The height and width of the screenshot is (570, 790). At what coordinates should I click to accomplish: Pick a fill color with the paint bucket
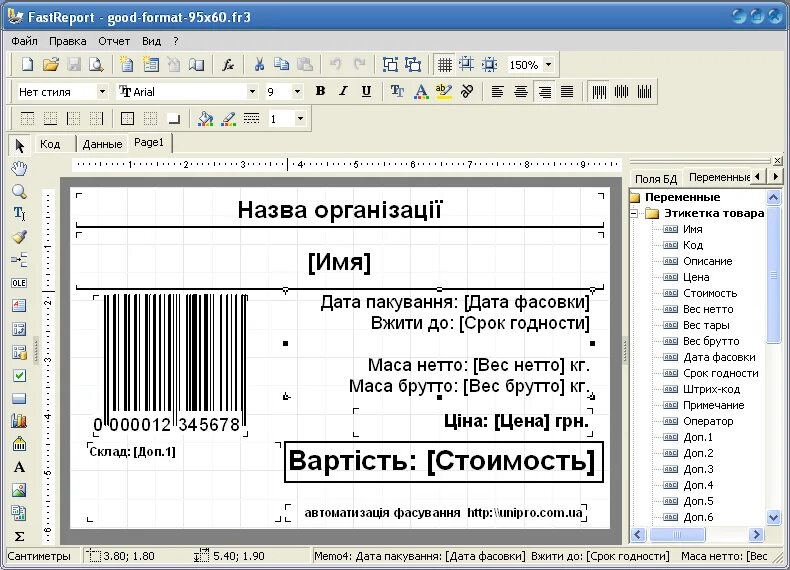click(205, 119)
